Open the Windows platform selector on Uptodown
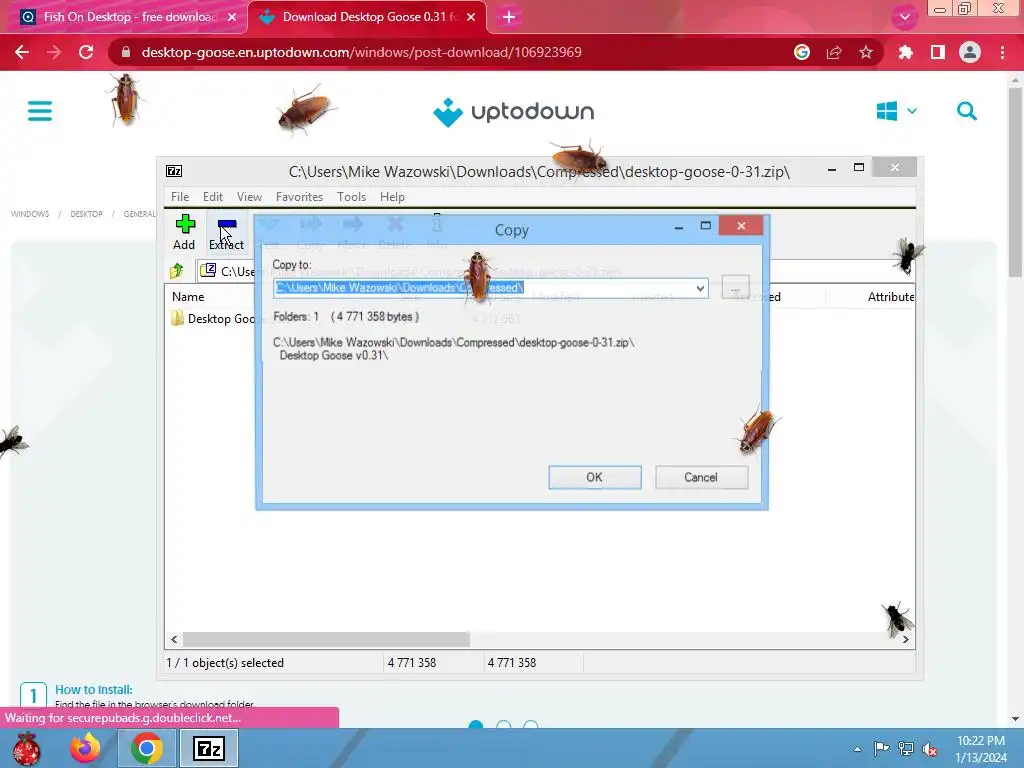 (896, 111)
